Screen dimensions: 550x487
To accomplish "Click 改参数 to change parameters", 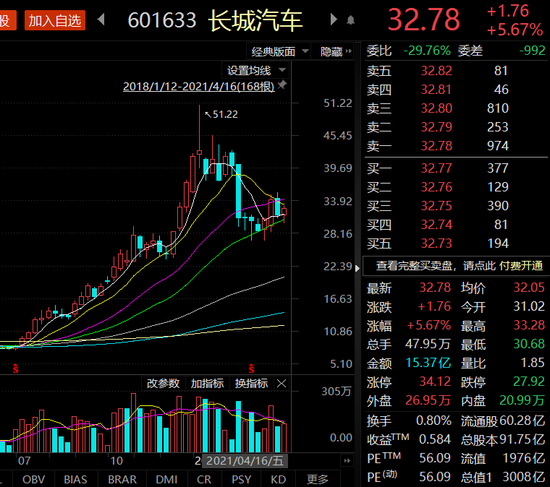I will coord(163,383).
